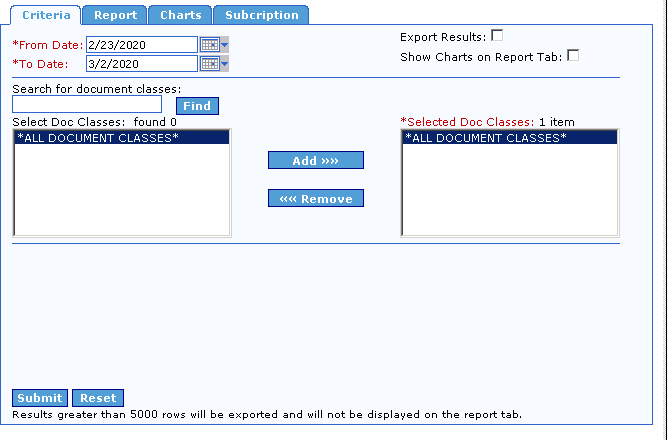Go to the Subcription tab
The width and height of the screenshot is (667, 440).
click(261, 15)
